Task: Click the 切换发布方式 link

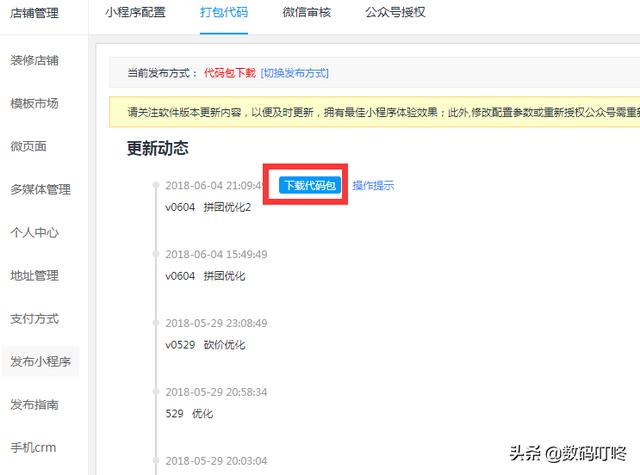Action: [294, 73]
